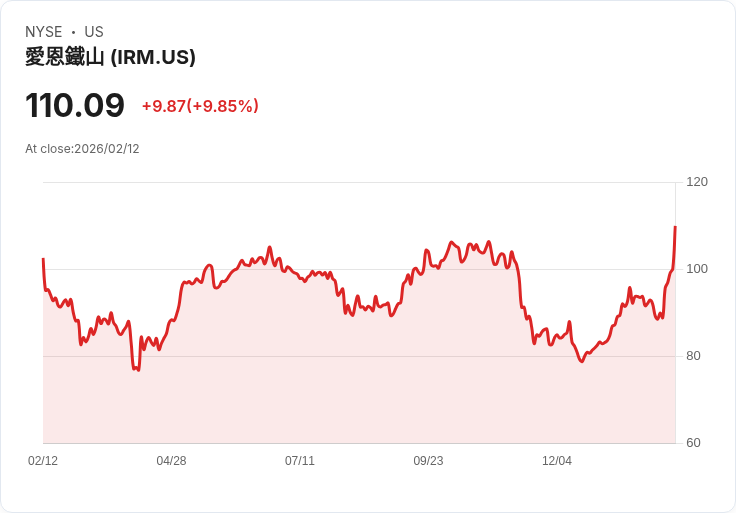Click the latest peak at chart's right end
Screen dimensions: 736x513
(x=675, y=227)
